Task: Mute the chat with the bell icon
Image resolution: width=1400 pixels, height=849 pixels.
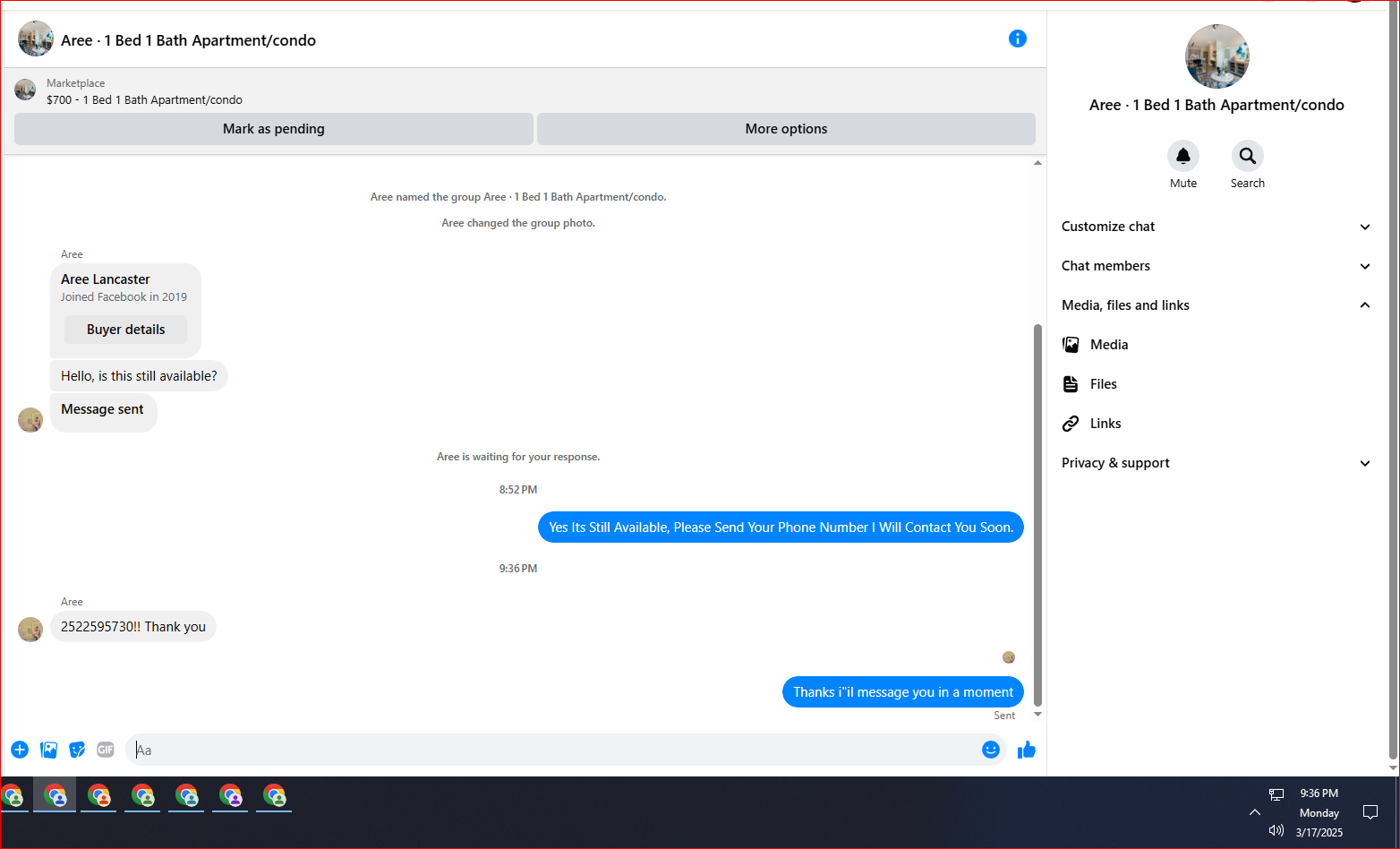Action: tap(1182, 156)
